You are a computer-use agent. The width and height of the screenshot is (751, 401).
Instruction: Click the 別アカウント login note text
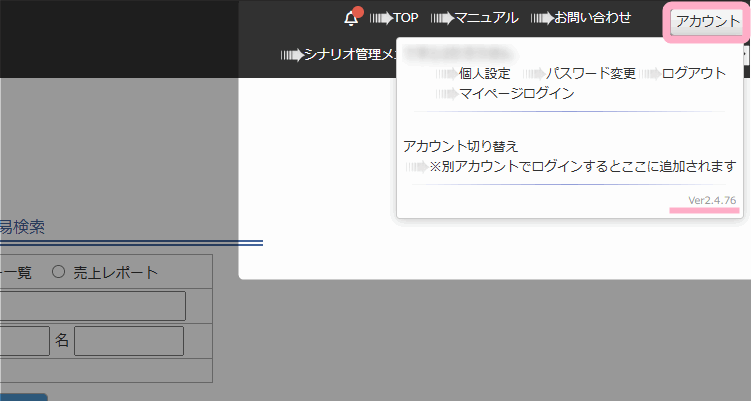[x=582, y=166]
